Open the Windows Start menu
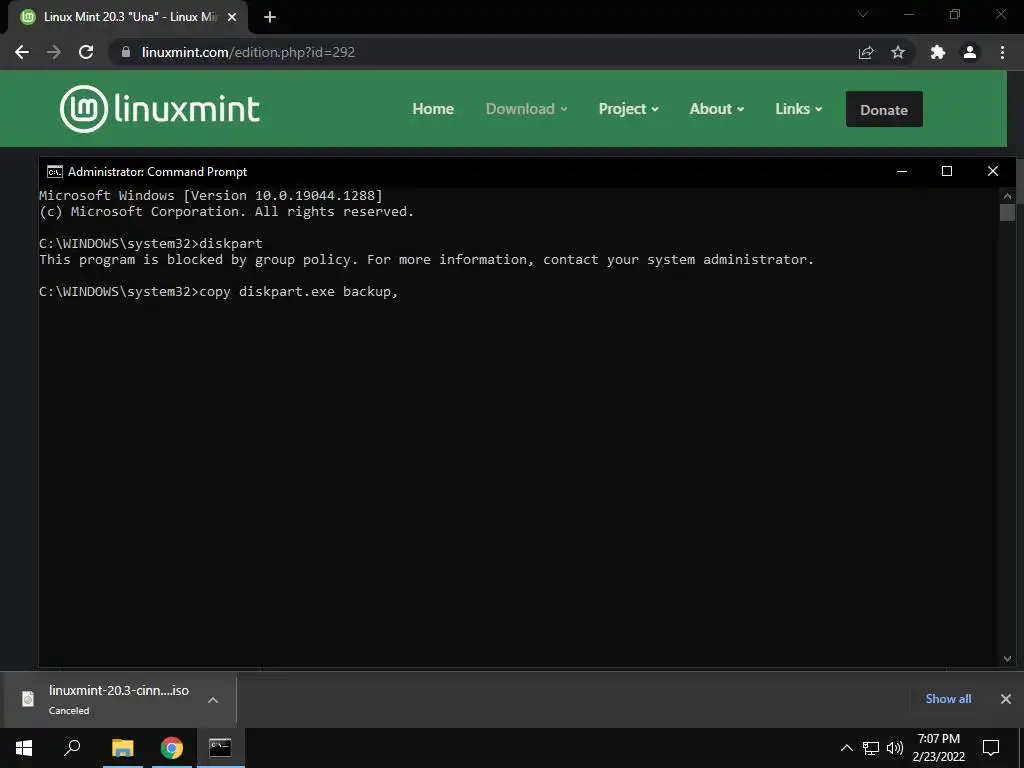1024x768 pixels. 24,748
